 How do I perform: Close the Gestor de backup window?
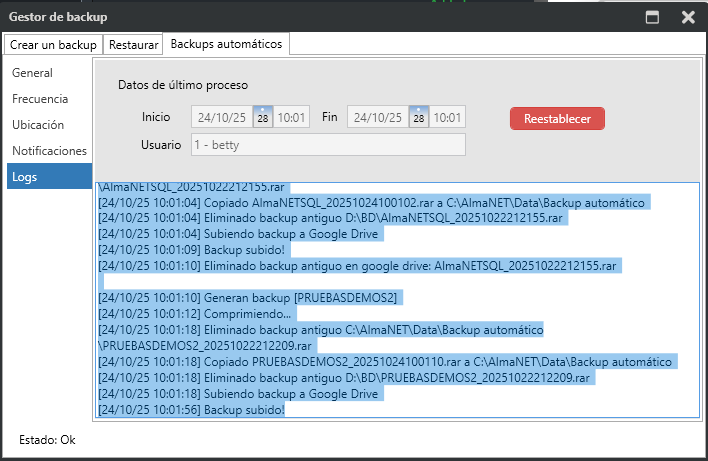(688, 17)
